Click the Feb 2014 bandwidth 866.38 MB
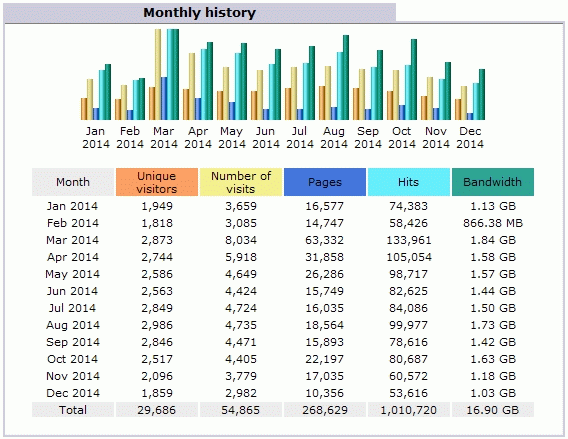This screenshot has width=568, height=439. tap(493, 223)
